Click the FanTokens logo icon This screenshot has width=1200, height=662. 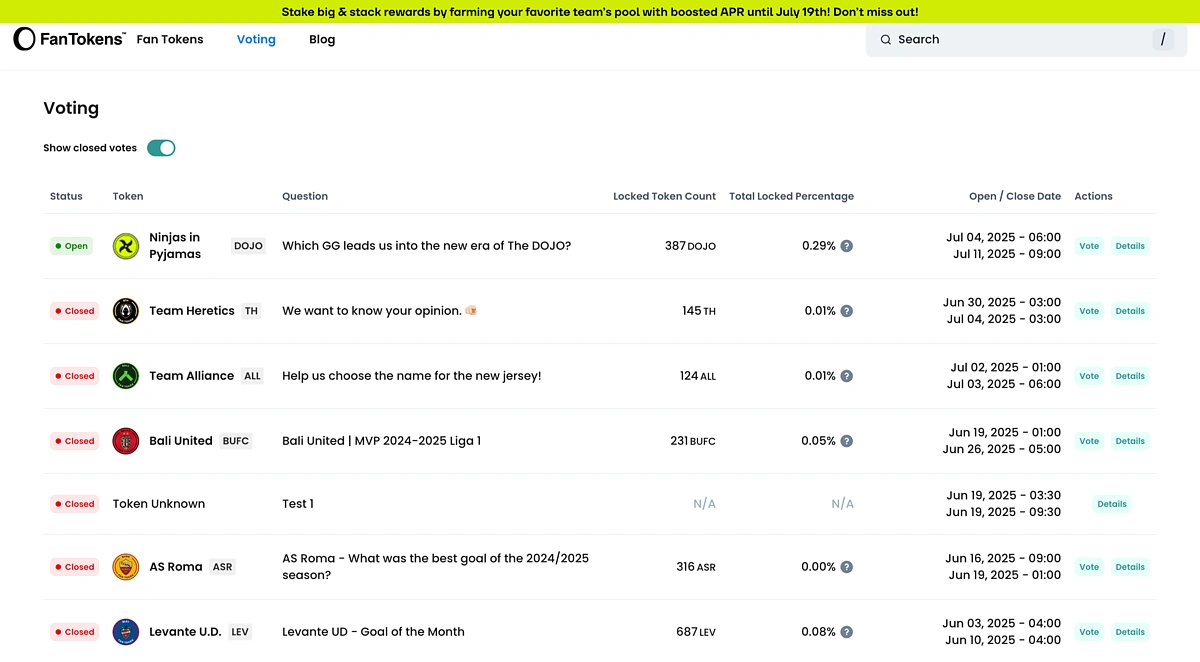(24, 39)
